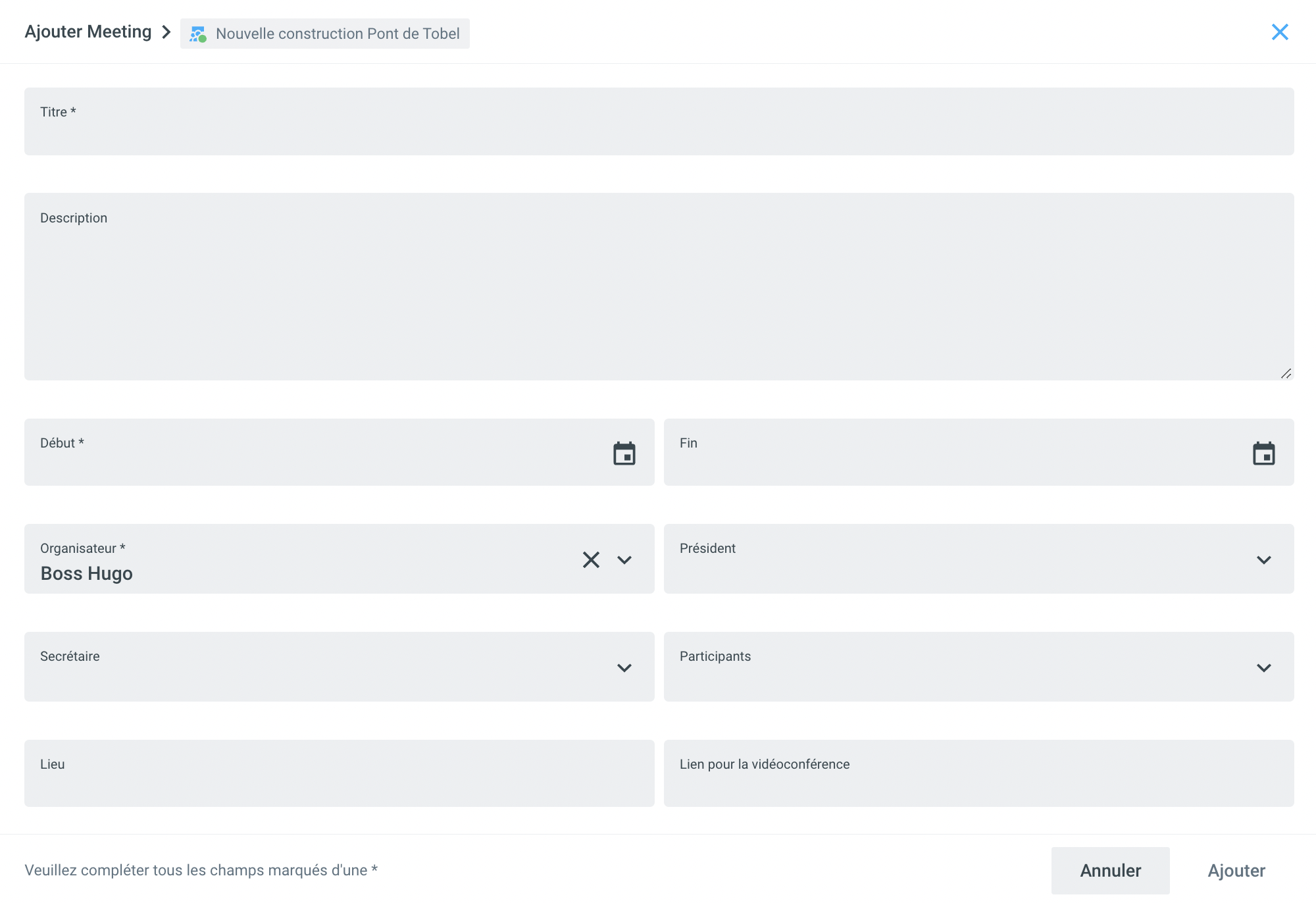The width and height of the screenshot is (1316, 903).
Task: Close the Ajouter Meeting dialog
Action: click(x=1279, y=32)
